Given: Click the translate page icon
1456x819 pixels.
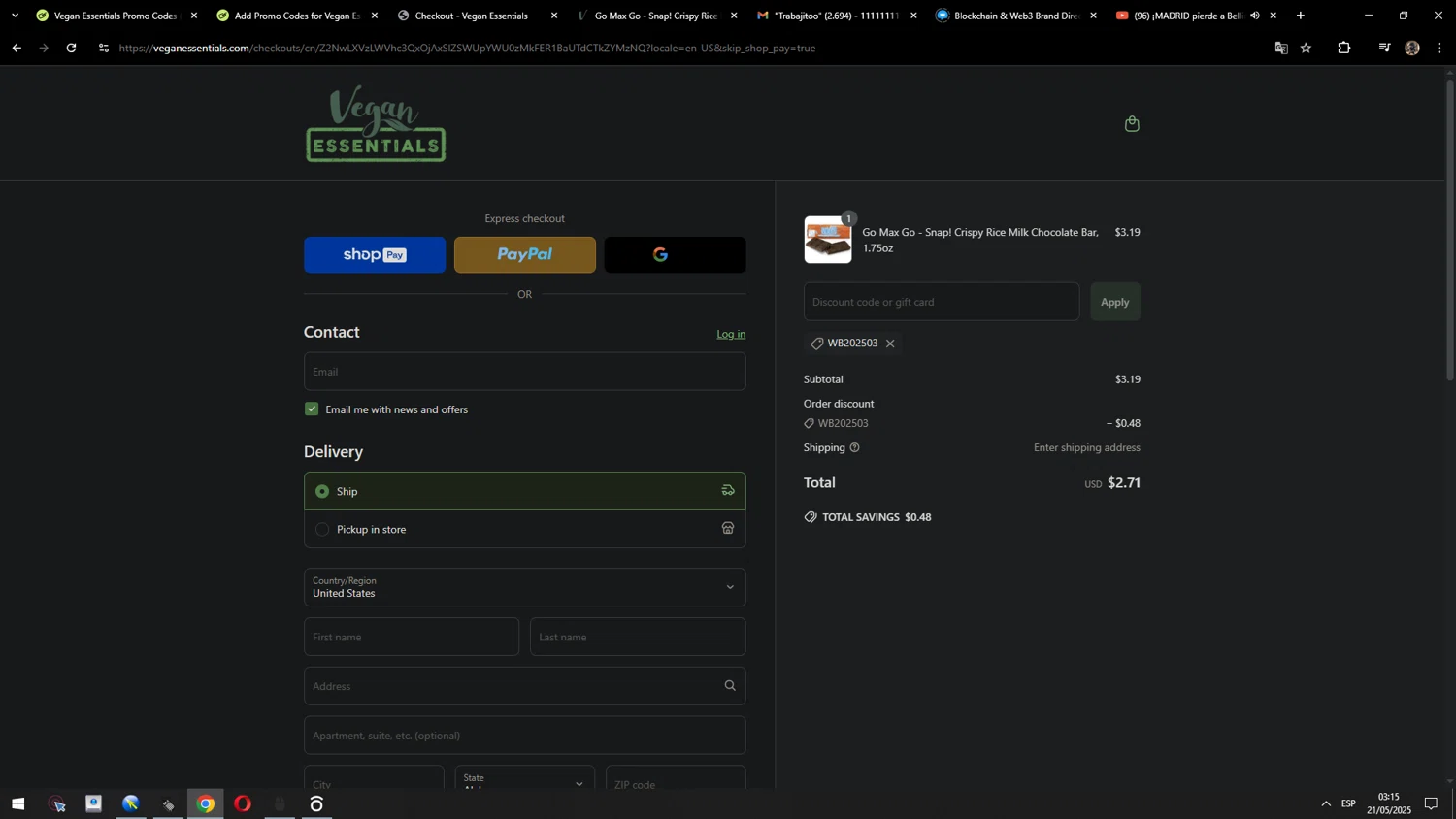Looking at the screenshot, I should point(1281,48).
